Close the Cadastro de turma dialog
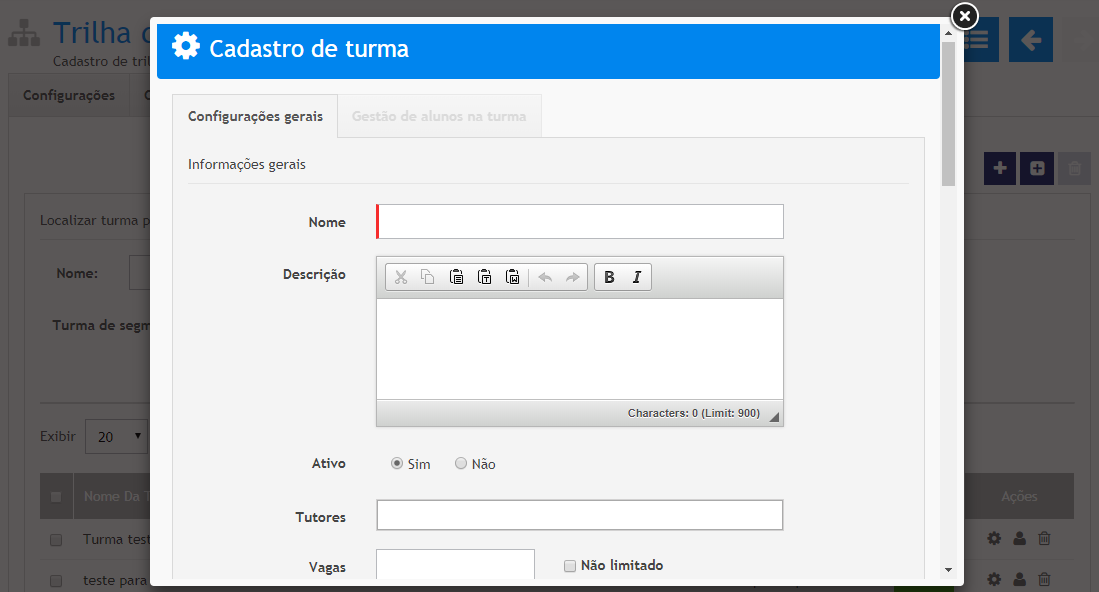This screenshot has height=592, width=1099. pyautogui.click(x=963, y=16)
